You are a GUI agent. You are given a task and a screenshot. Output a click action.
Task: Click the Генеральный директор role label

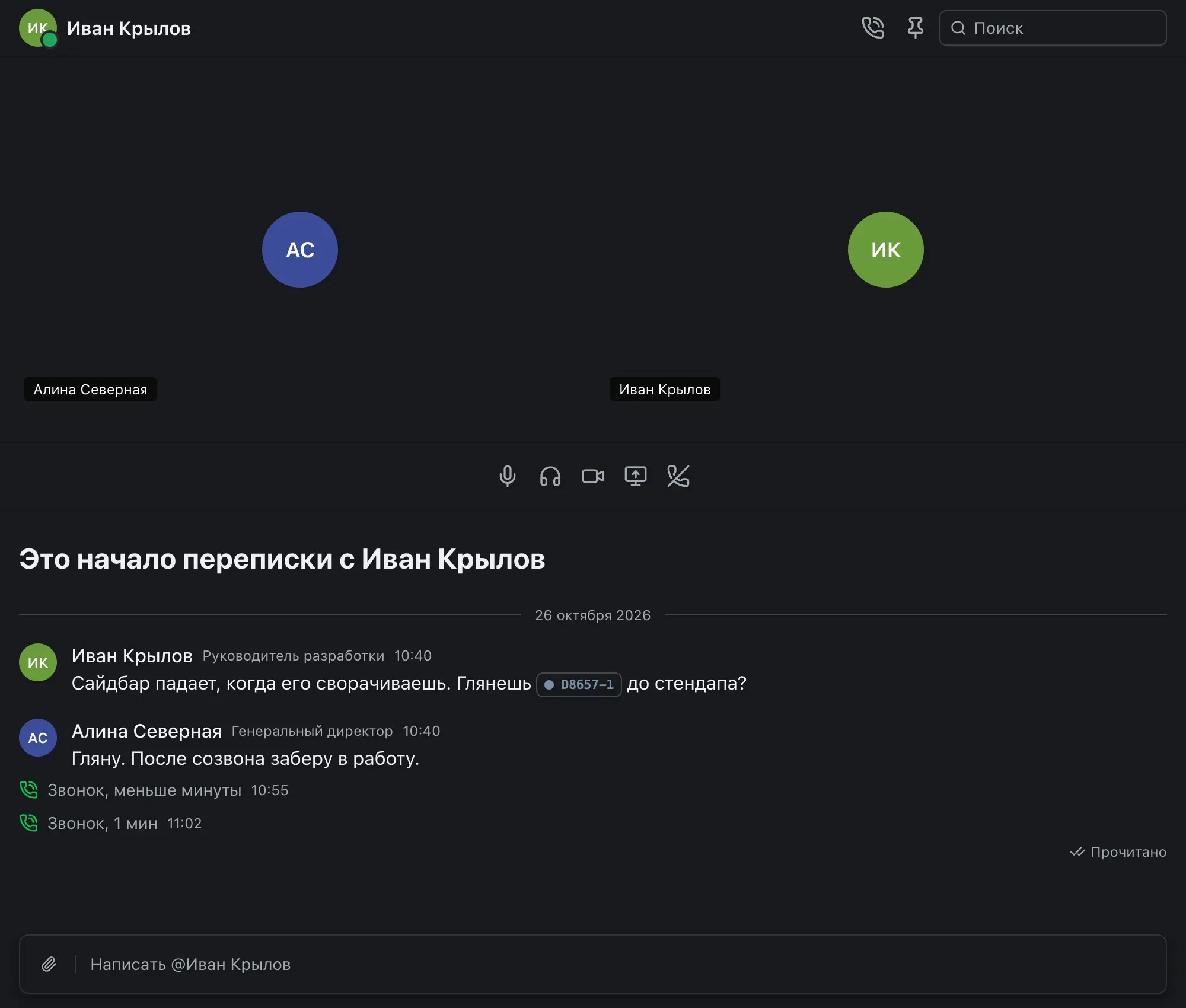(x=312, y=731)
